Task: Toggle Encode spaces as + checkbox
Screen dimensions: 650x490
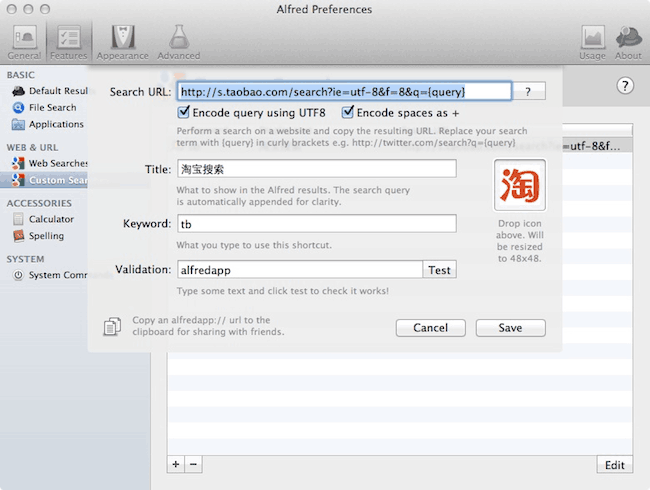Action: 347,112
